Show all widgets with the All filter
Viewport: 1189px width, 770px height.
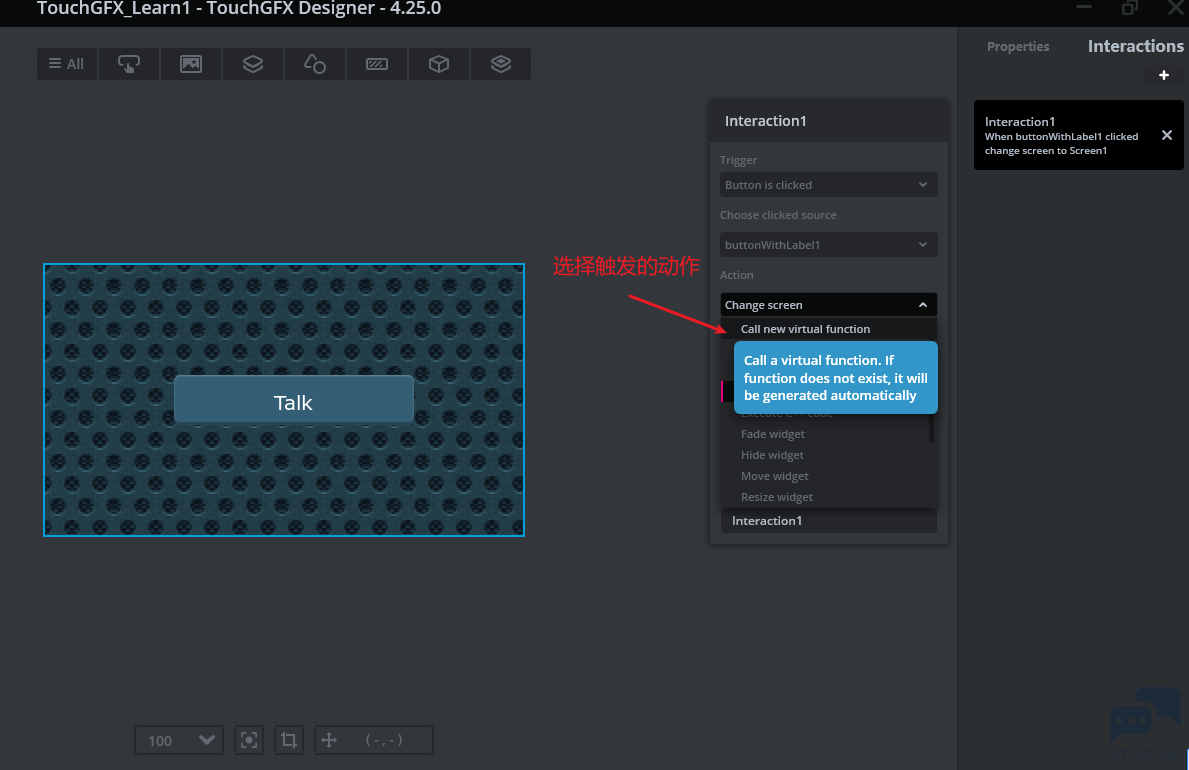[x=67, y=64]
